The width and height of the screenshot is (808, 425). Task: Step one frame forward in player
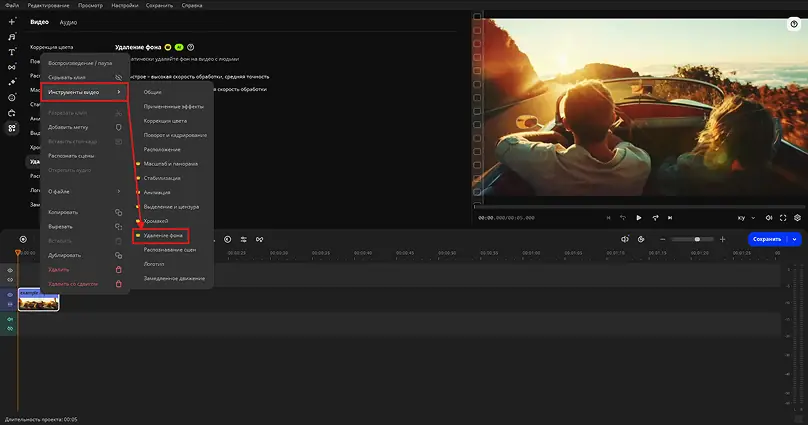[655, 218]
